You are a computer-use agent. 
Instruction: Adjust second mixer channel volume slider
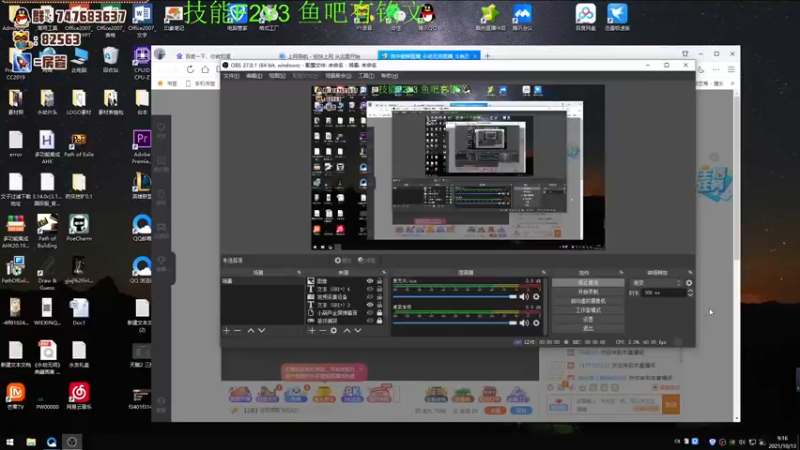455,322
